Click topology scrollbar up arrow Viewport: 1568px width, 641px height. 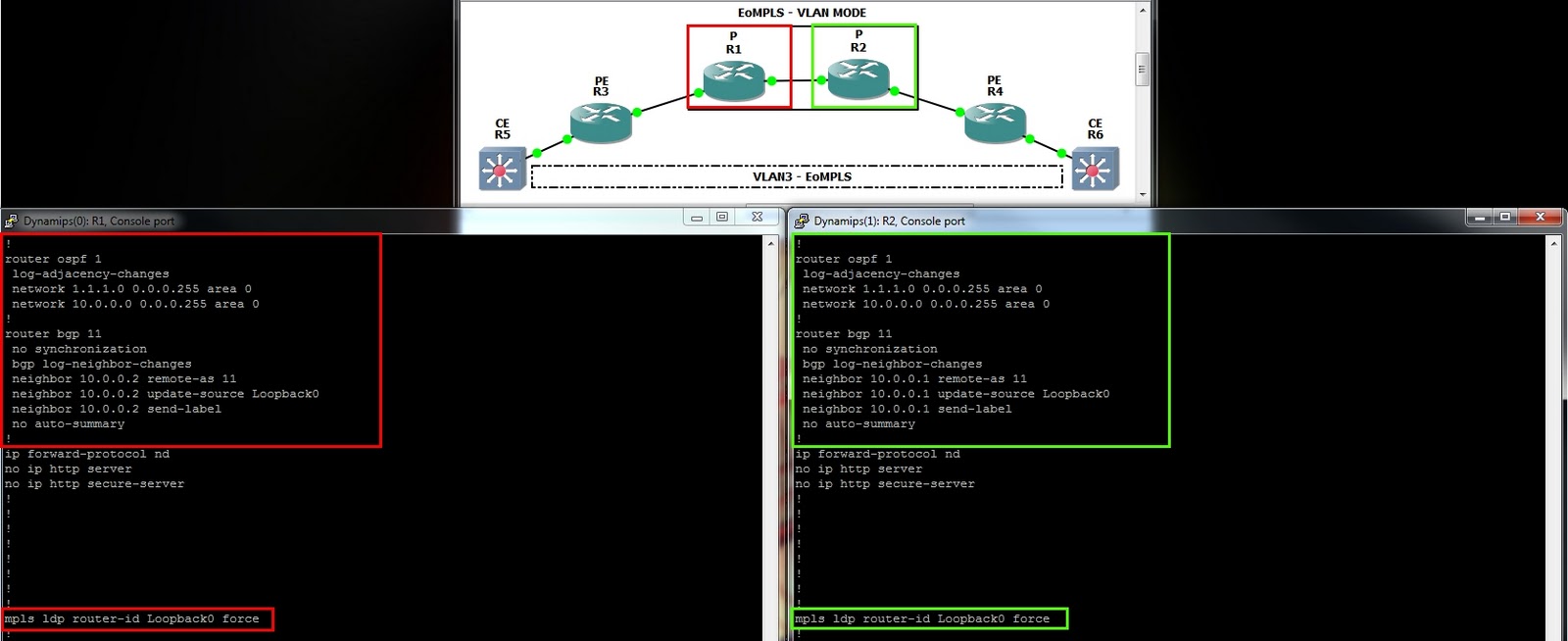[x=1142, y=11]
